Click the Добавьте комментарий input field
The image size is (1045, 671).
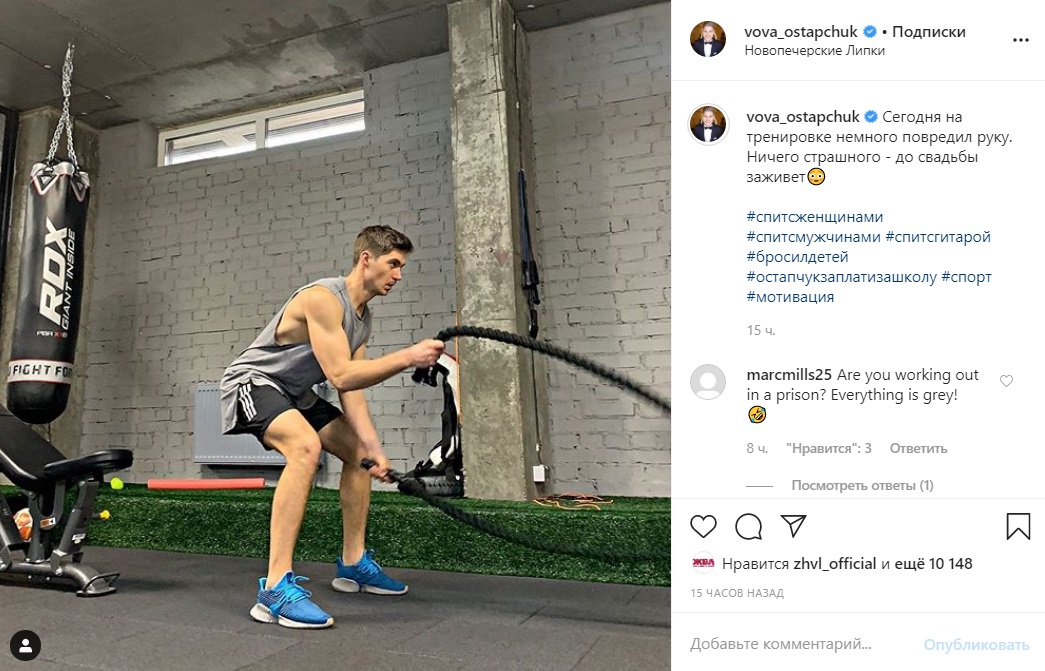[800, 644]
